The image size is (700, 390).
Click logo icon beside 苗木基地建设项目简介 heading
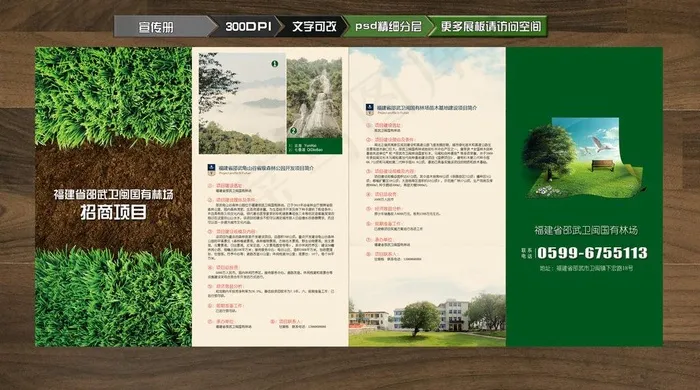pyautogui.click(x=370, y=109)
